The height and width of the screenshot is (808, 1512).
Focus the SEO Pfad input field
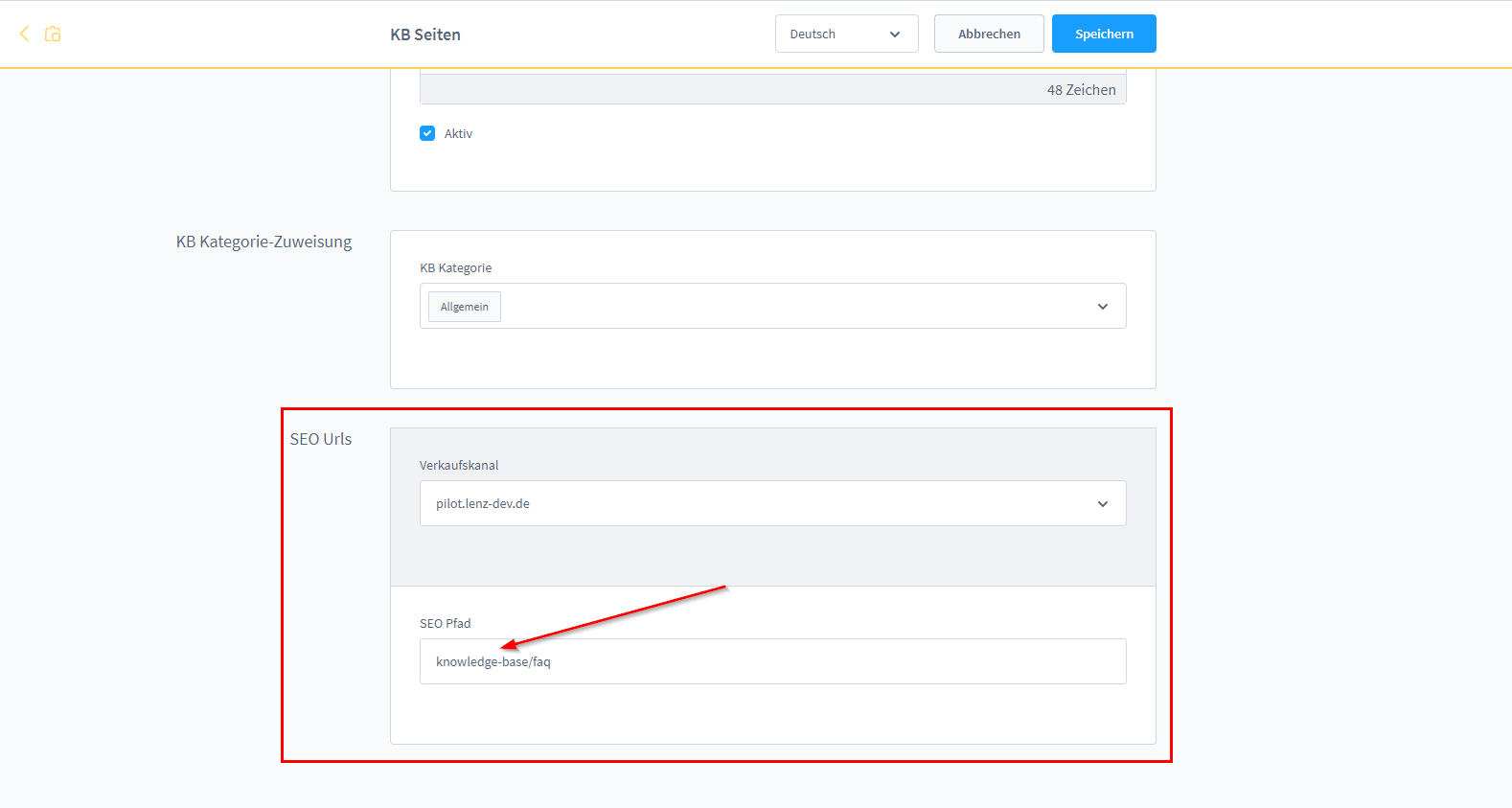(772, 661)
